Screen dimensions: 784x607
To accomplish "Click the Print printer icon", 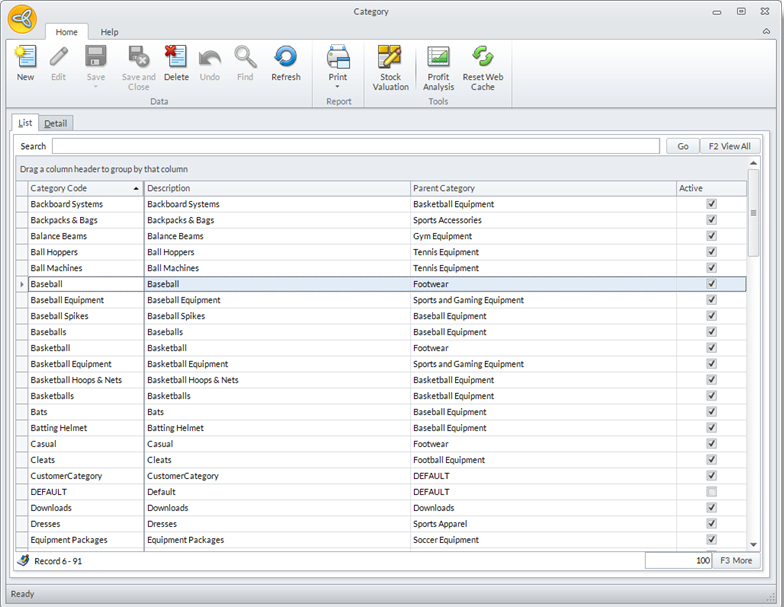I will point(338,56).
